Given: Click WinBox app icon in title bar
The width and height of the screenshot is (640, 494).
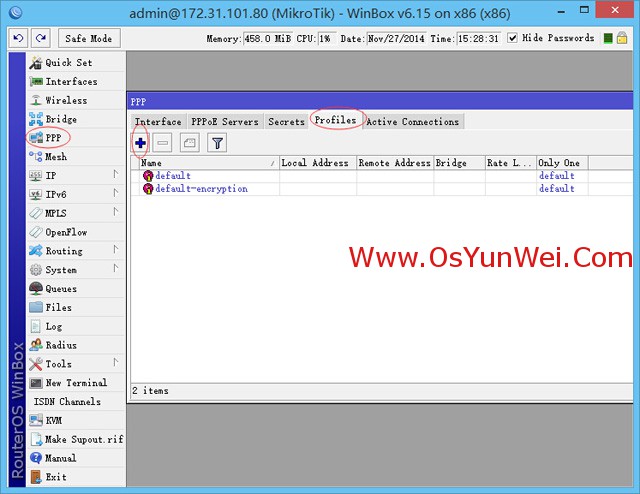Looking at the screenshot, I should tap(15, 13).
